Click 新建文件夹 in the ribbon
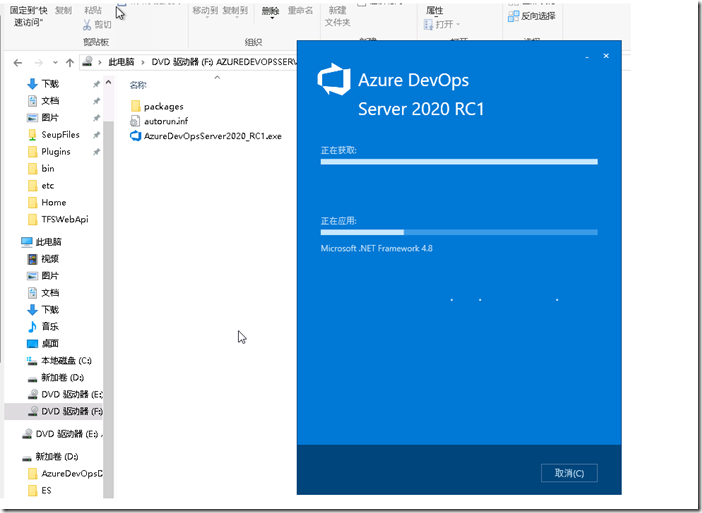702x513 pixels. click(337, 16)
